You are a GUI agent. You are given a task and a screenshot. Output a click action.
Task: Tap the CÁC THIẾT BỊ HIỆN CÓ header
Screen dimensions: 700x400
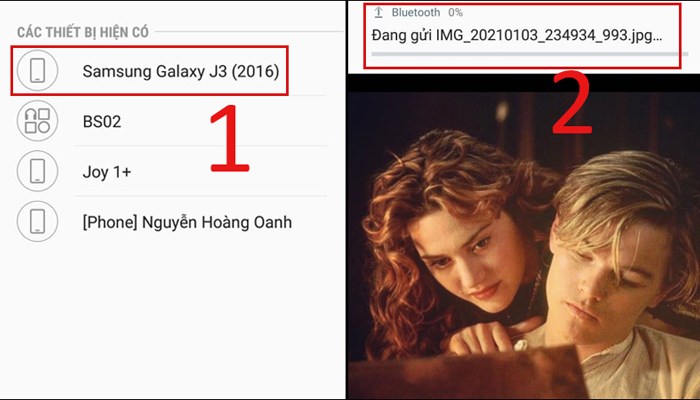(83, 32)
